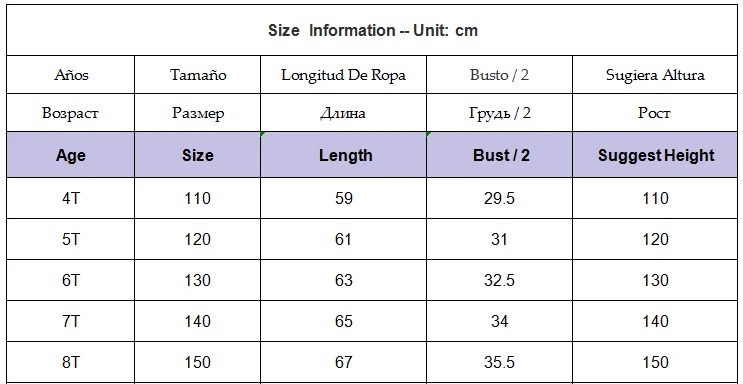Select the Size header cell
The width and height of the screenshot is (743, 384).
[198, 155]
